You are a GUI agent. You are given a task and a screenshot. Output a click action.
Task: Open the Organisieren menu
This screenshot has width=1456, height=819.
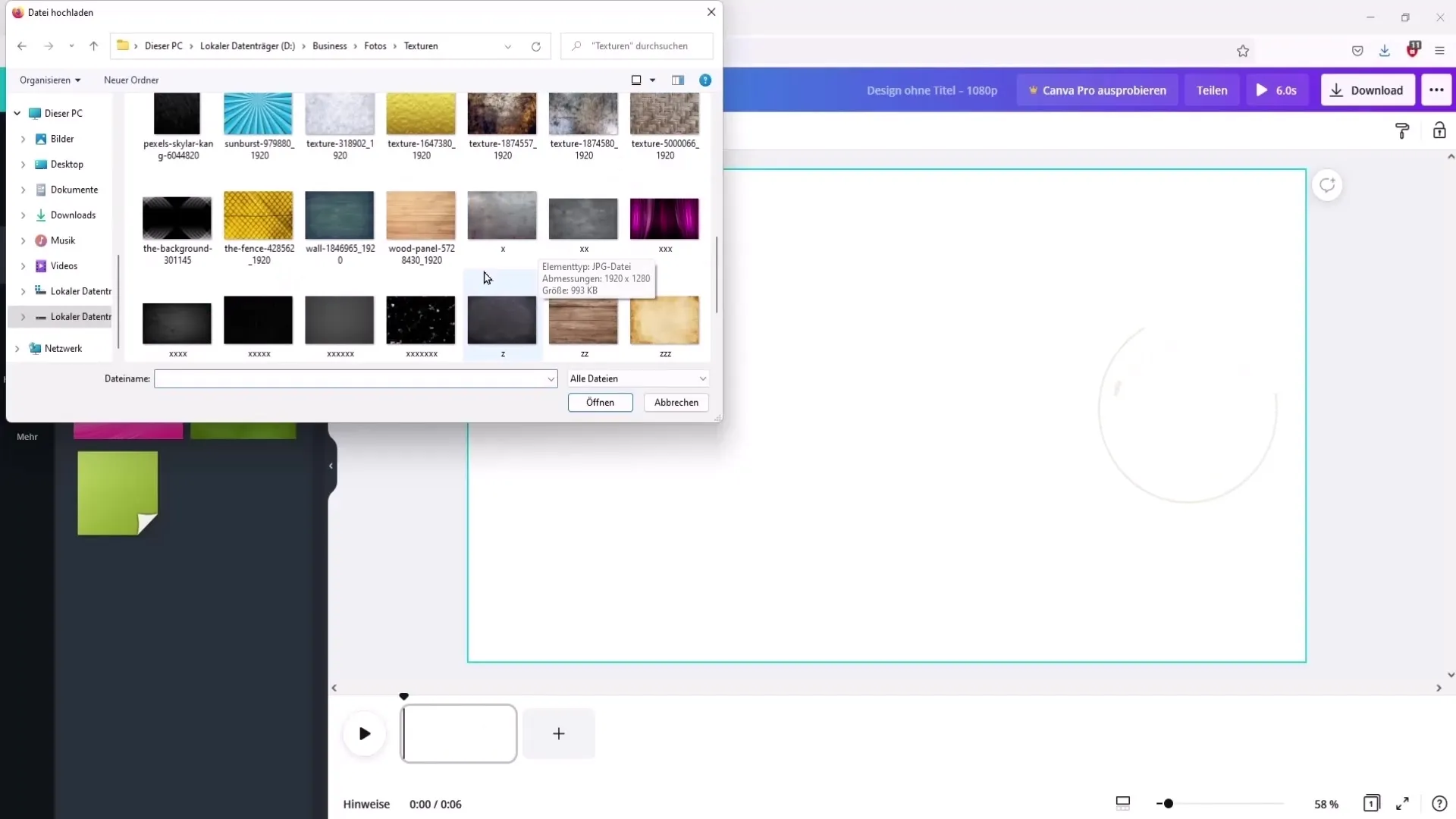point(50,80)
